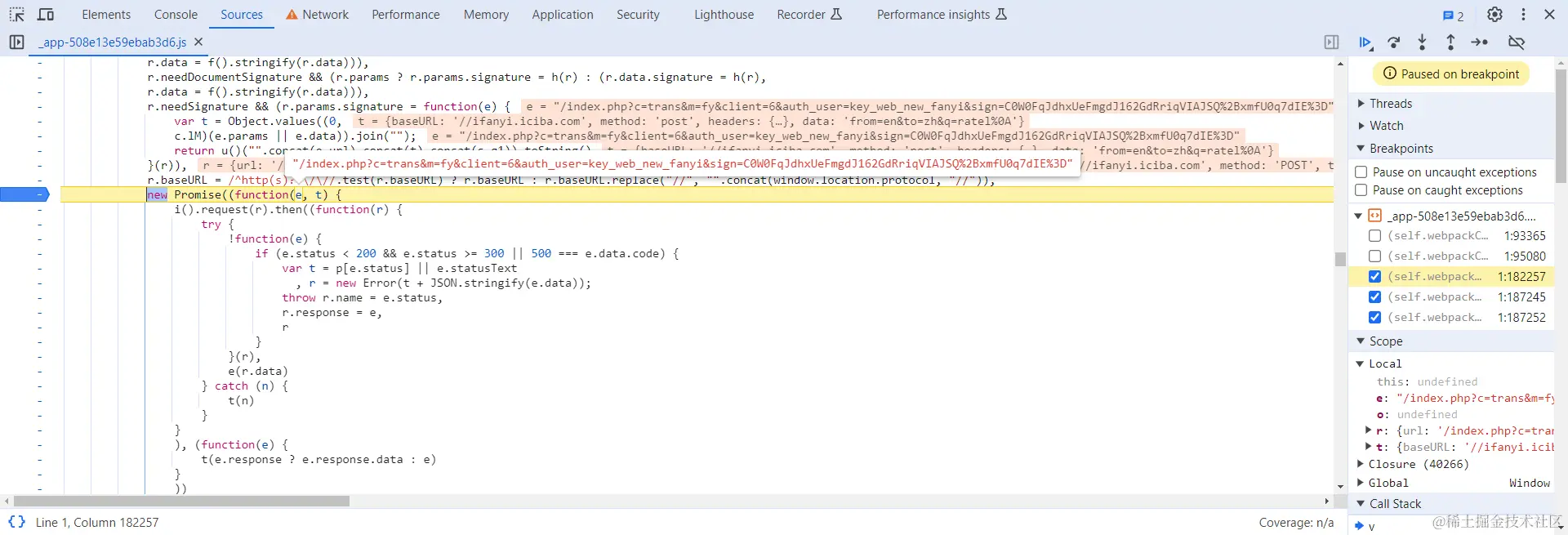Image resolution: width=1568 pixels, height=535 pixels.
Task: Deactivate all breakpoints
Action: tap(1517, 42)
